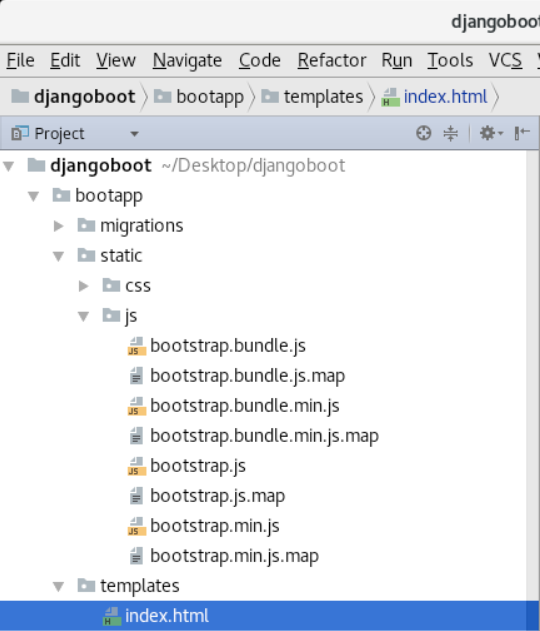Click the migrations folder icon
Screen dimensions: 540x631
click(x=86, y=225)
